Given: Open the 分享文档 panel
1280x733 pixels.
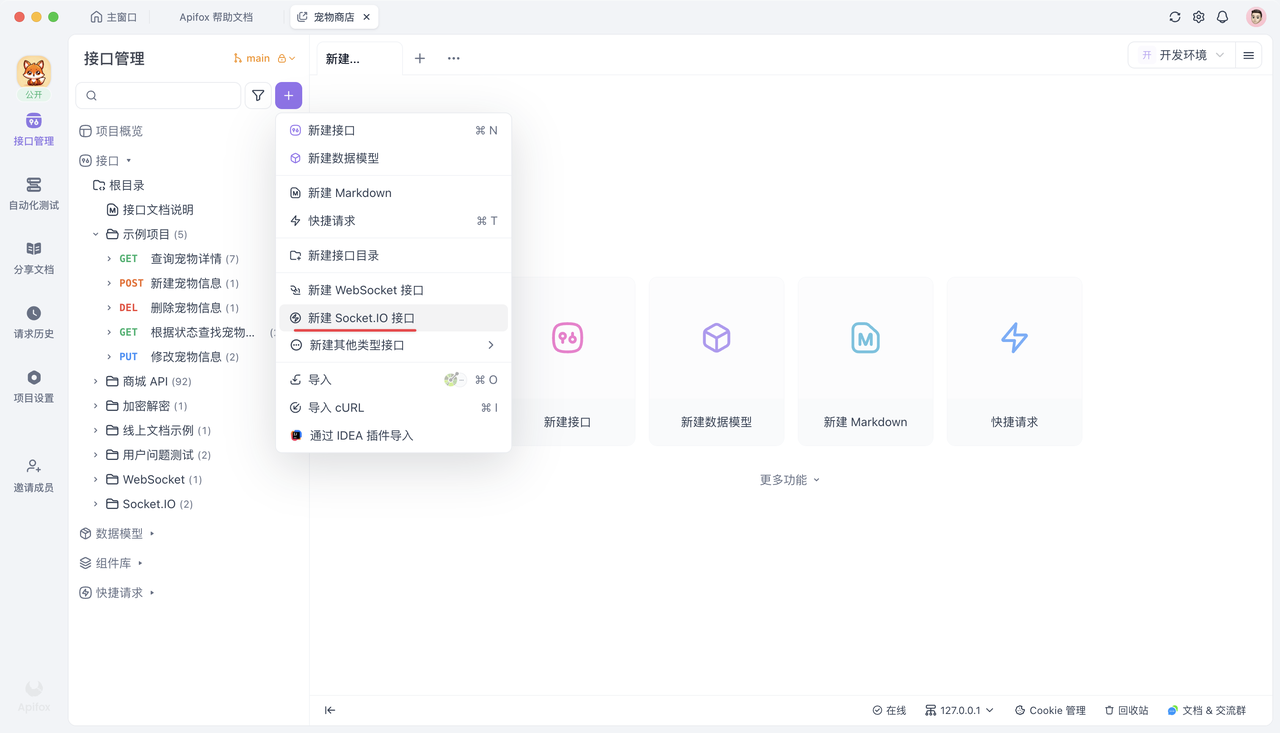Looking at the screenshot, I should tap(33, 260).
